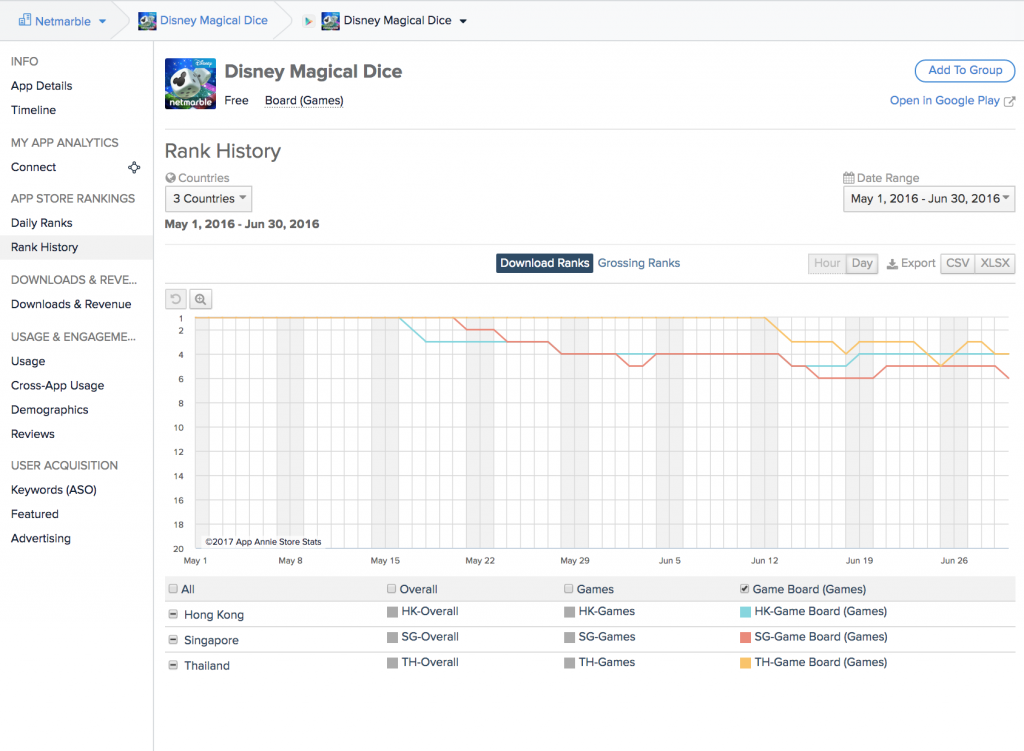Viewport: 1024px width, 751px height.
Task: Toggle the Singapore row checkbox
Action: 173,639
